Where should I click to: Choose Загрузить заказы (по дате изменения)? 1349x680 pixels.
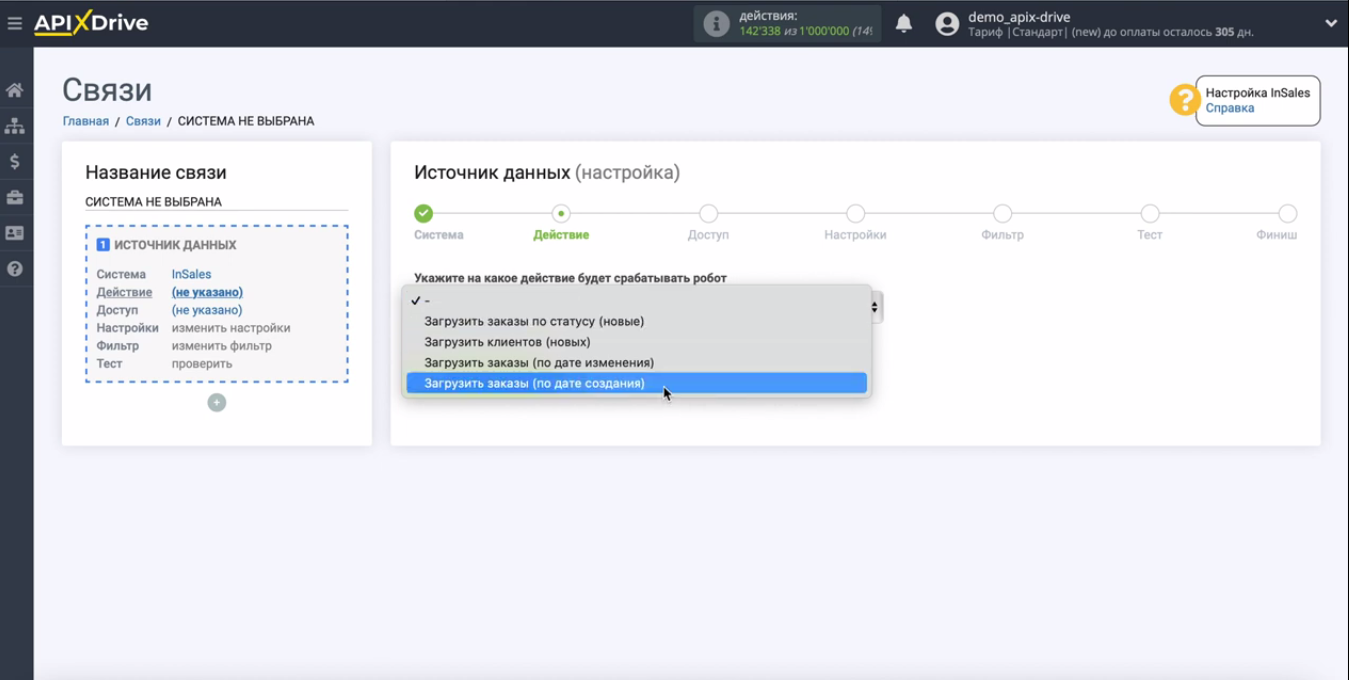click(x=636, y=362)
